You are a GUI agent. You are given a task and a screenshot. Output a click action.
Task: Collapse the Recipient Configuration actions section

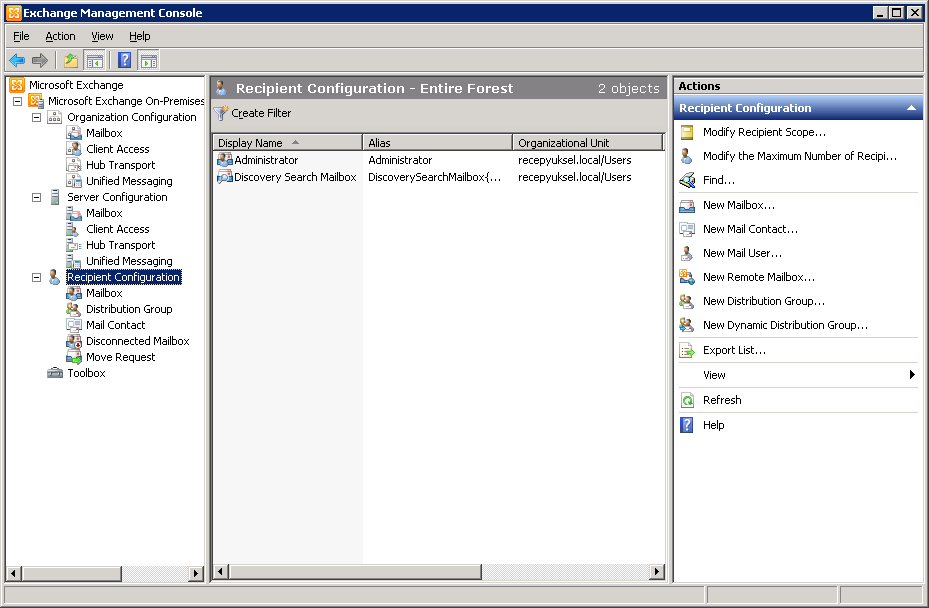tap(911, 108)
